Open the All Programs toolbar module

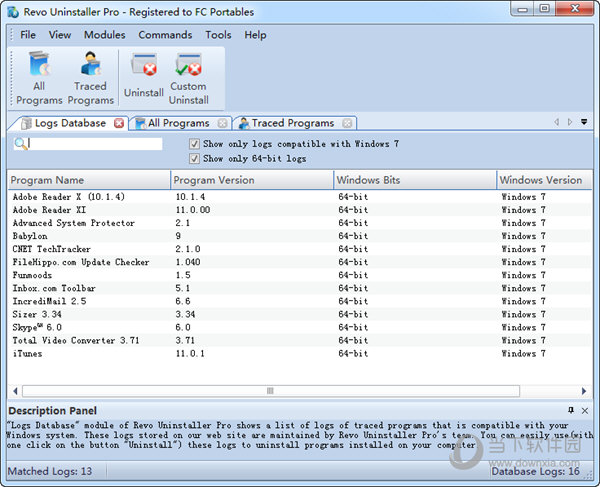tap(39, 78)
